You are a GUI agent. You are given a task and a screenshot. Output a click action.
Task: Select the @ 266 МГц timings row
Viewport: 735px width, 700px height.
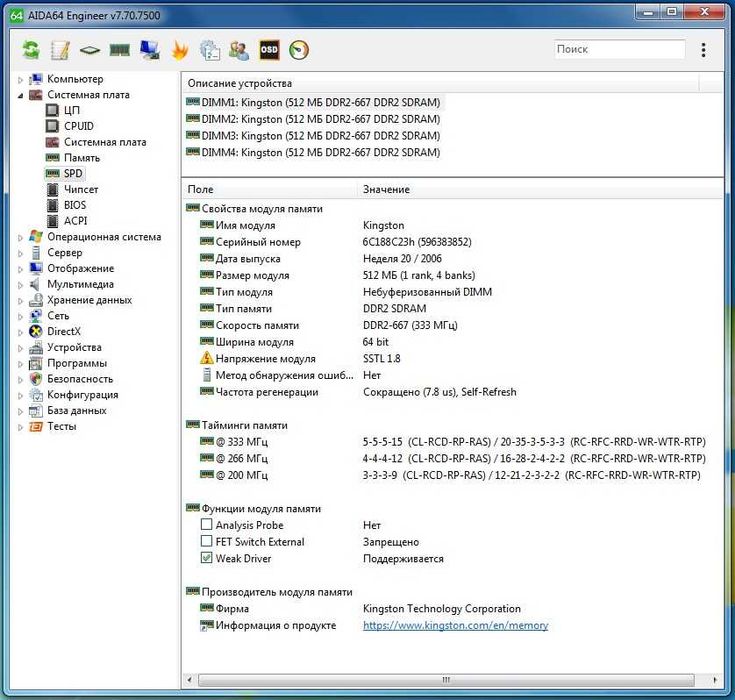pos(453,458)
